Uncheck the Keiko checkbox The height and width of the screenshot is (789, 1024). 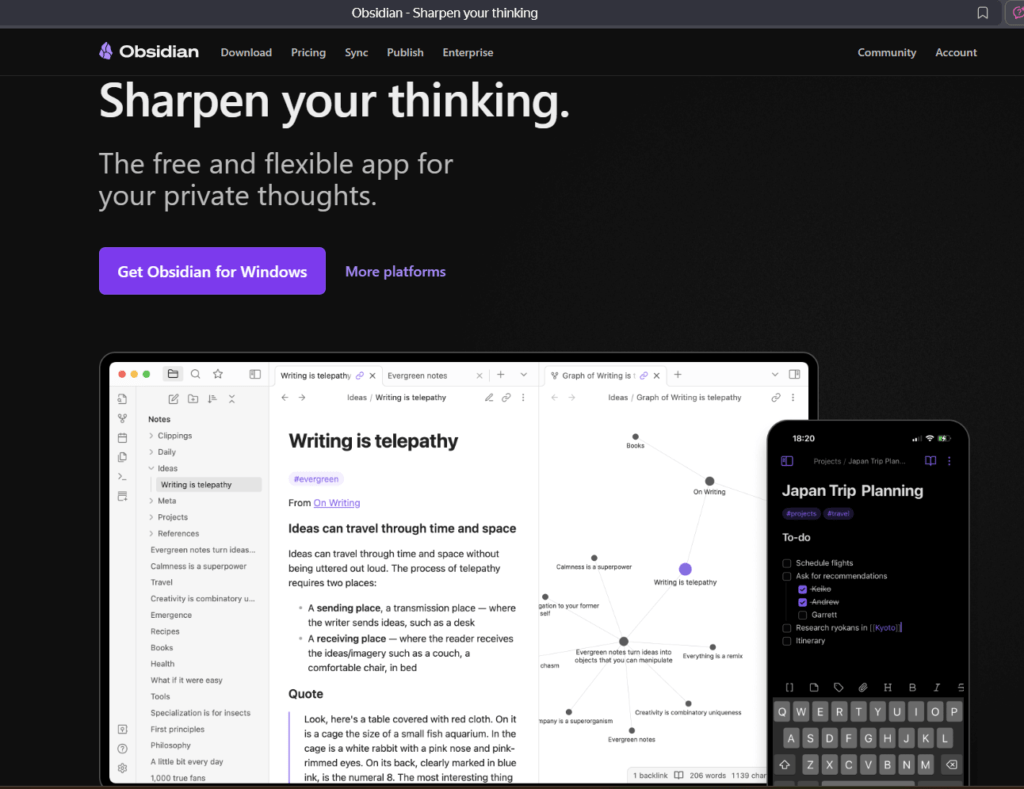pyautogui.click(x=803, y=589)
